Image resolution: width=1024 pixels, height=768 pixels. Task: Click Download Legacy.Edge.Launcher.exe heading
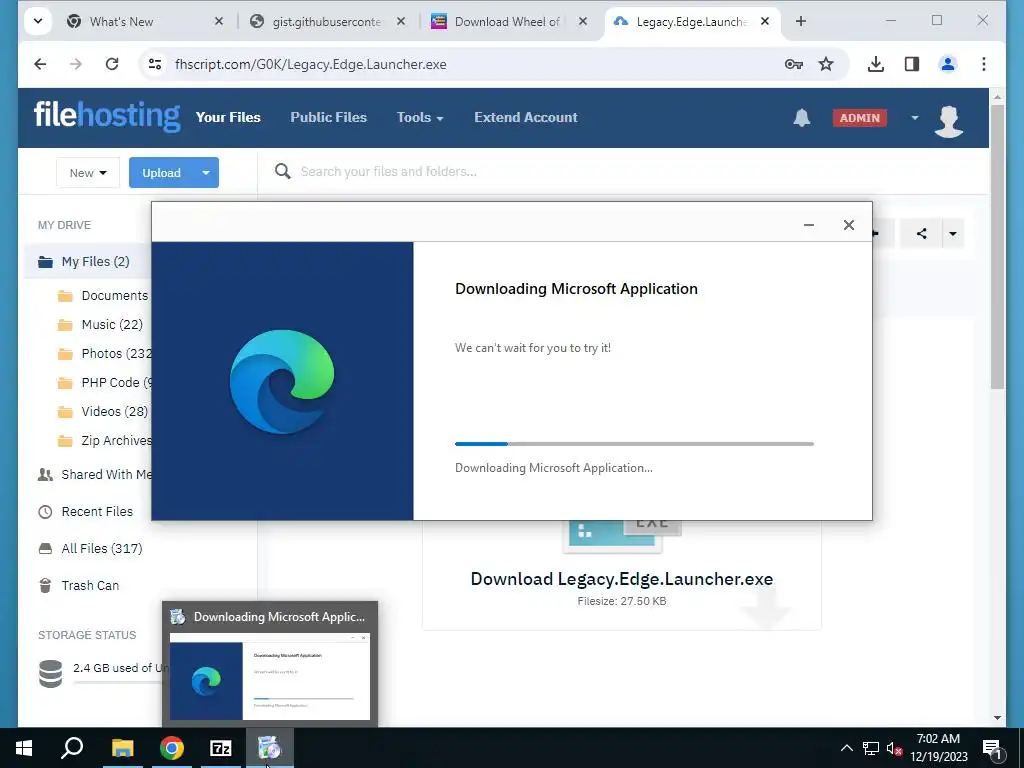click(622, 579)
